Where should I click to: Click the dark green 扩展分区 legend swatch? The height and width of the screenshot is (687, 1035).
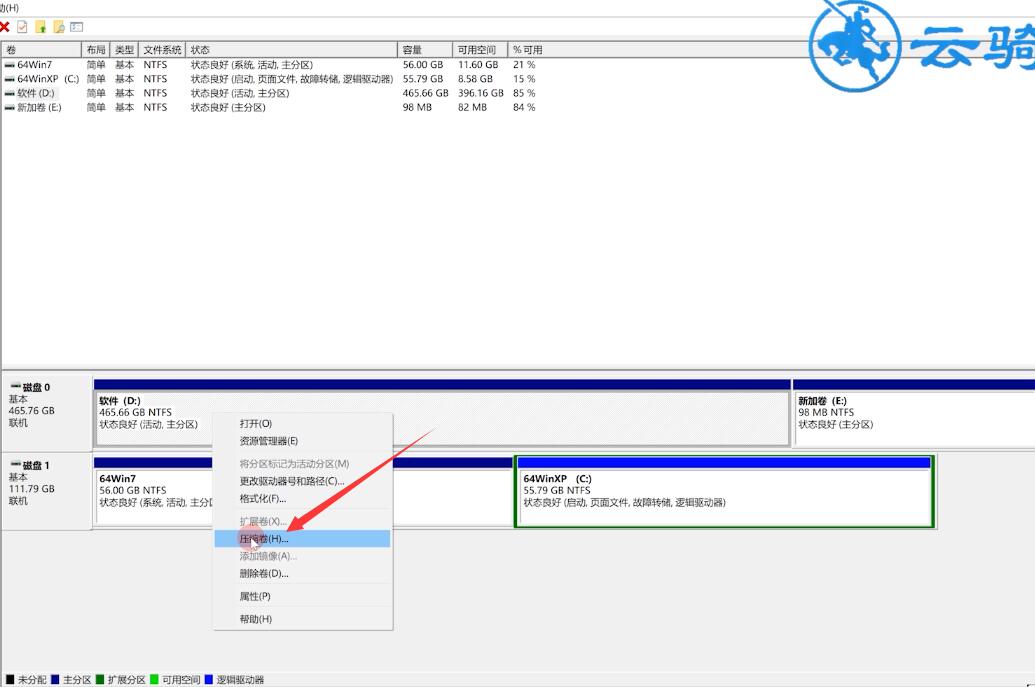[x=100, y=680]
